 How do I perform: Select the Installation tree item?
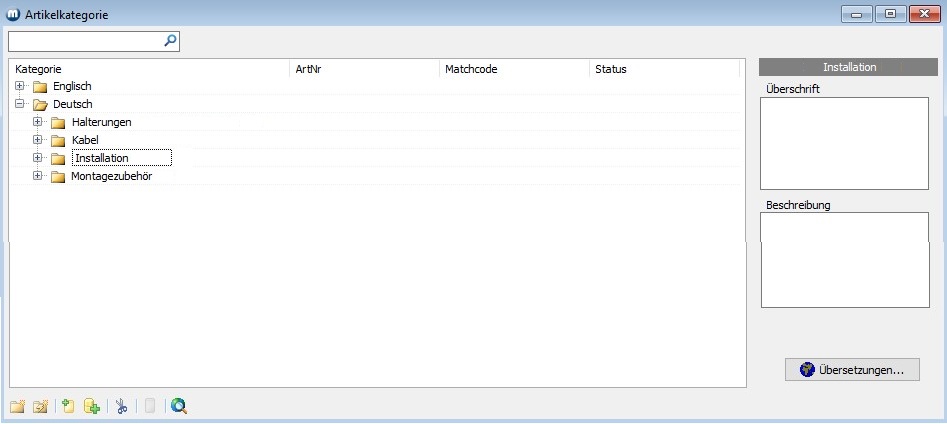pyautogui.click(x=101, y=158)
